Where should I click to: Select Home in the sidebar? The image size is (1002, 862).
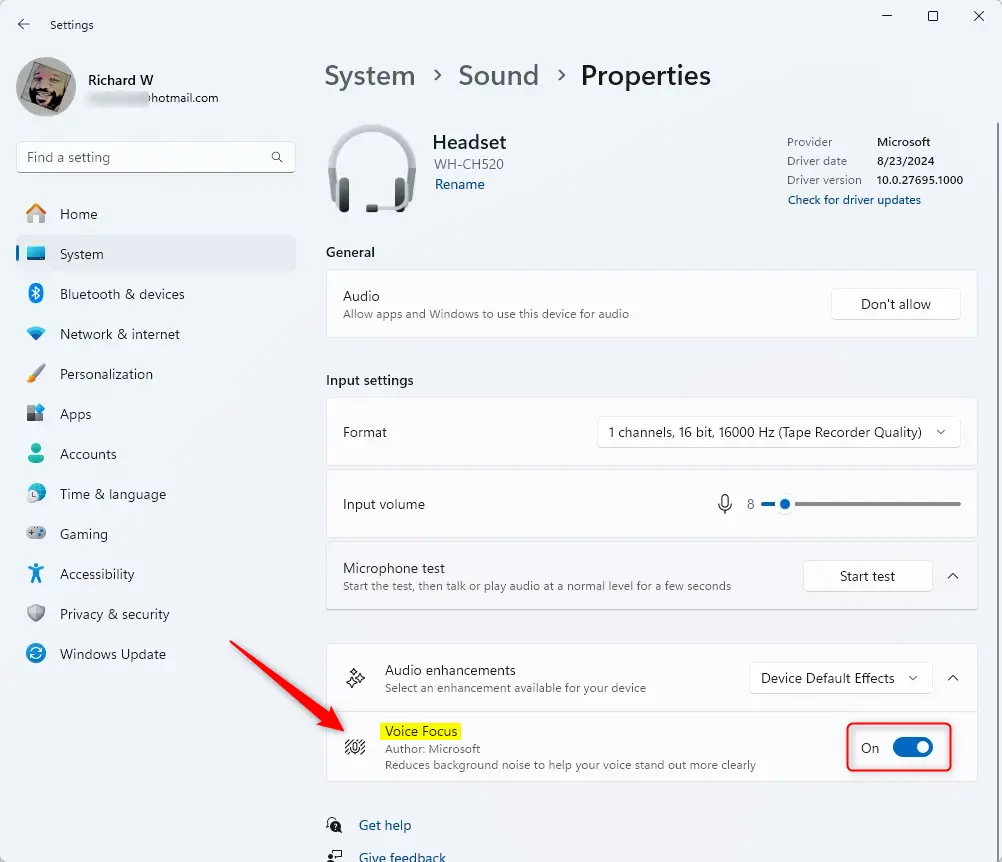80,214
